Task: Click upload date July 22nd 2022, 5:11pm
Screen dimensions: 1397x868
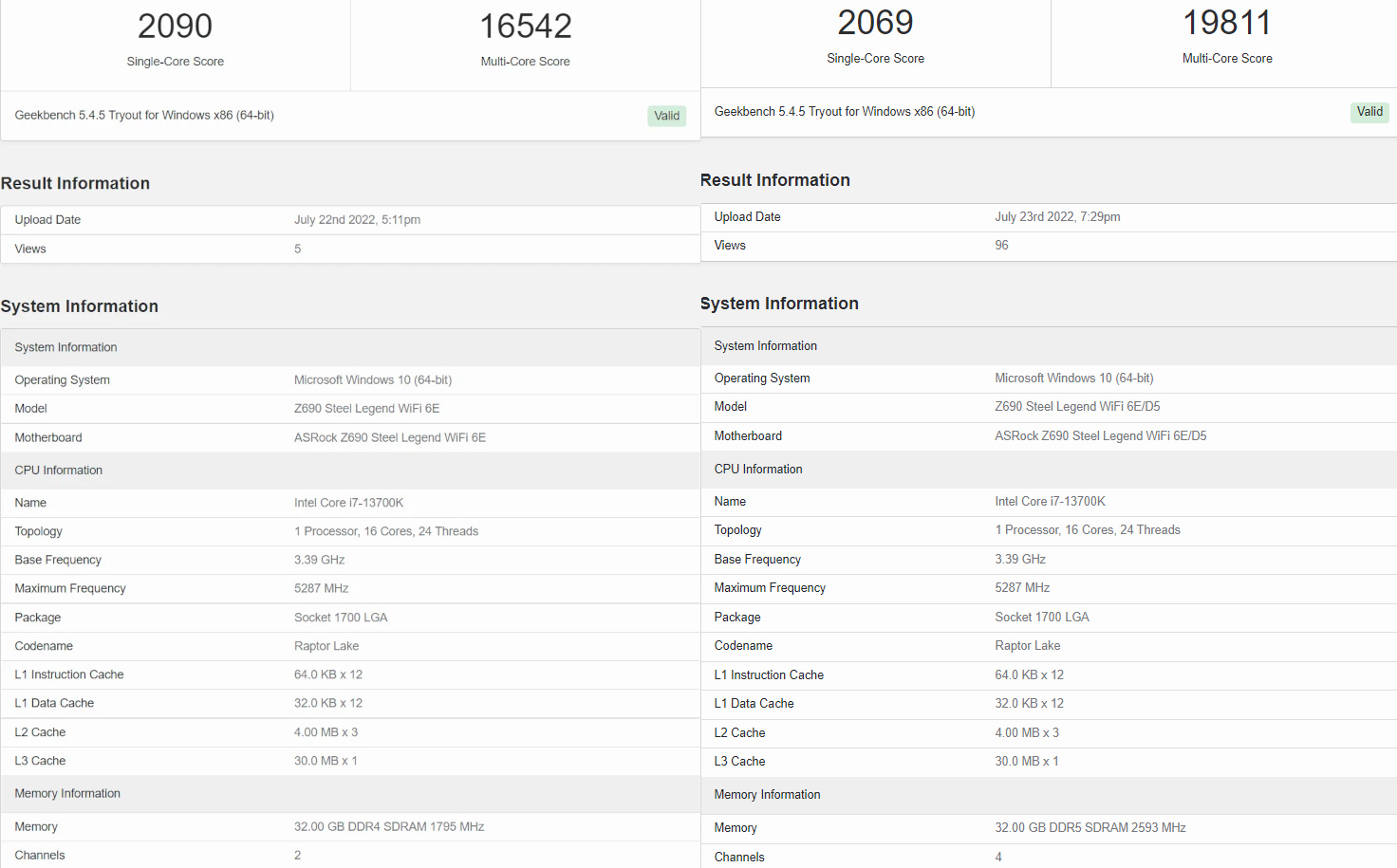Action: click(x=357, y=220)
